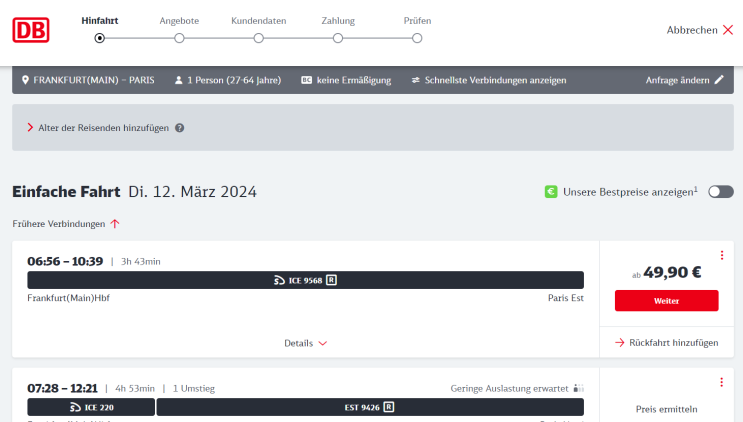Click the red Details chevron
This screenshot has height=422, width=743.
[x=323, y=343]
